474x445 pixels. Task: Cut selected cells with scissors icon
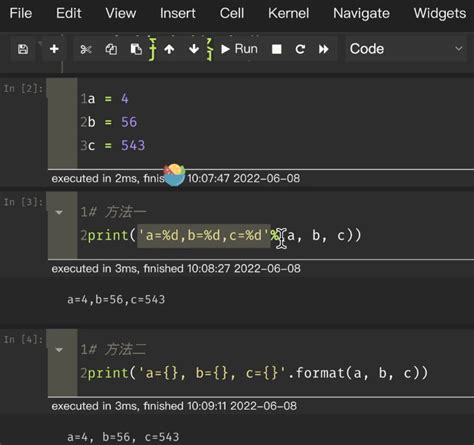pos(86,49)
